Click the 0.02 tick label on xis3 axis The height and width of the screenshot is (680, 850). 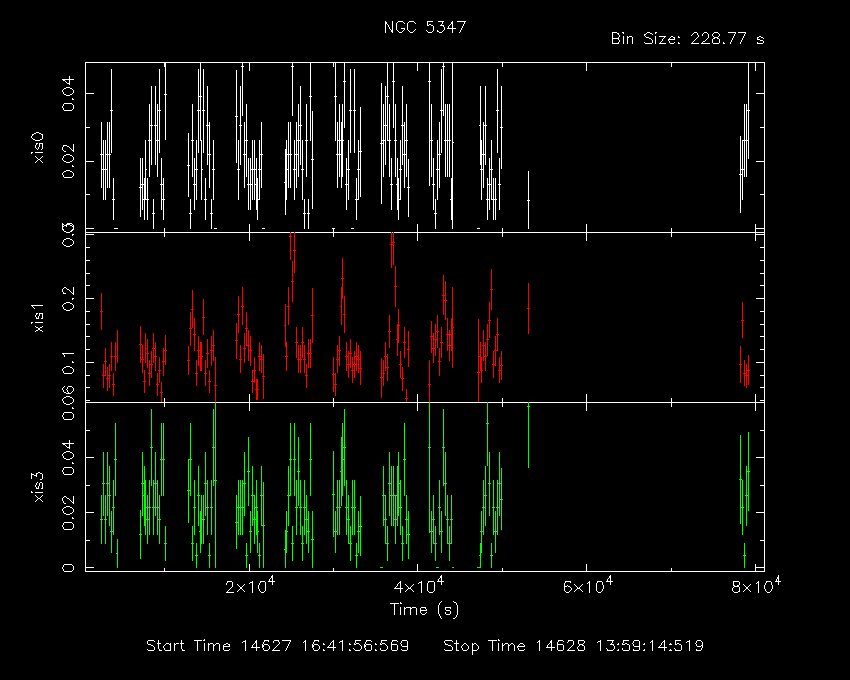coord(68,512)
